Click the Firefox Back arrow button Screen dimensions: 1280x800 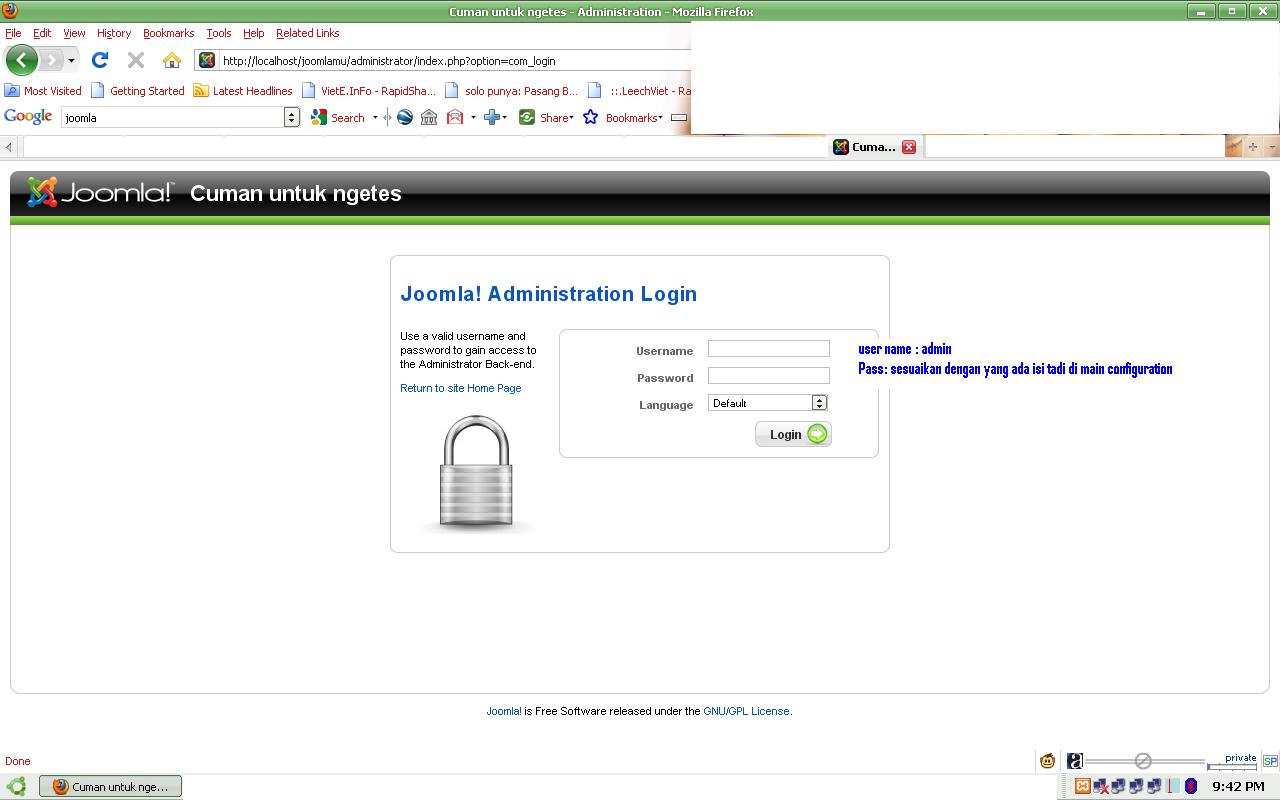point(22,60)
